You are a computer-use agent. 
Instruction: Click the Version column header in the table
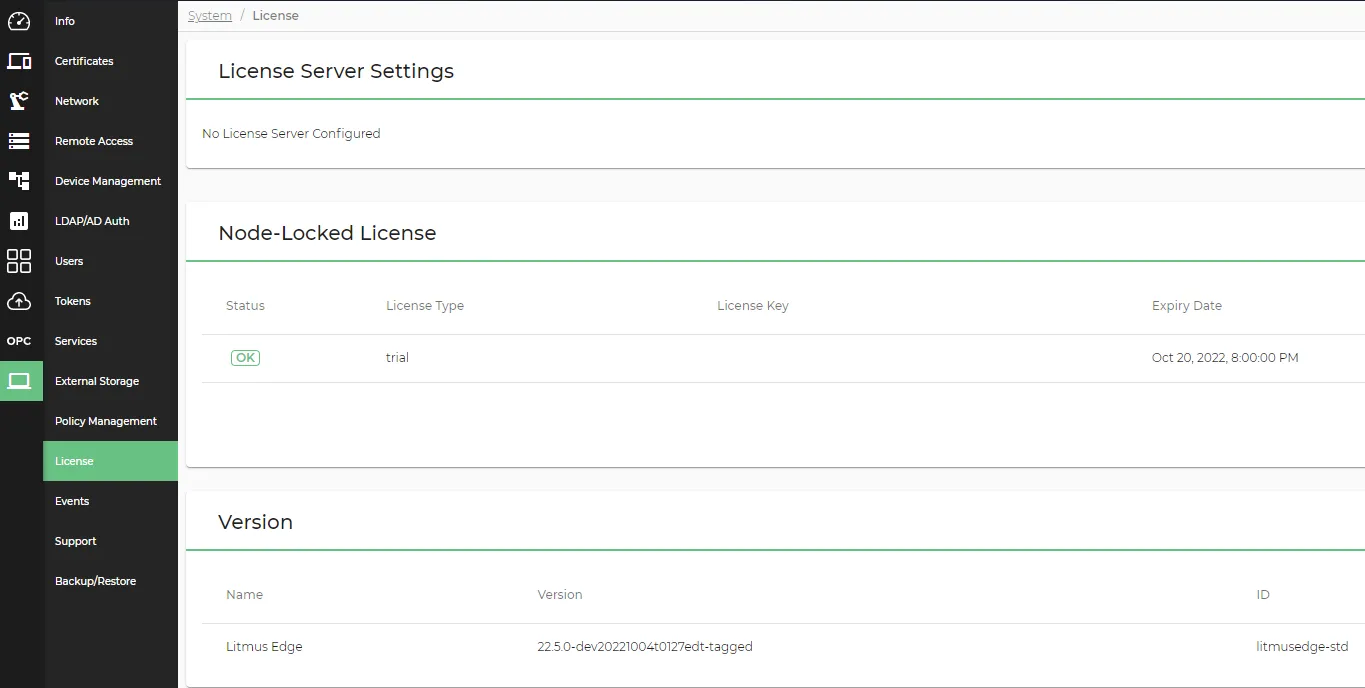tap(560, 595)
